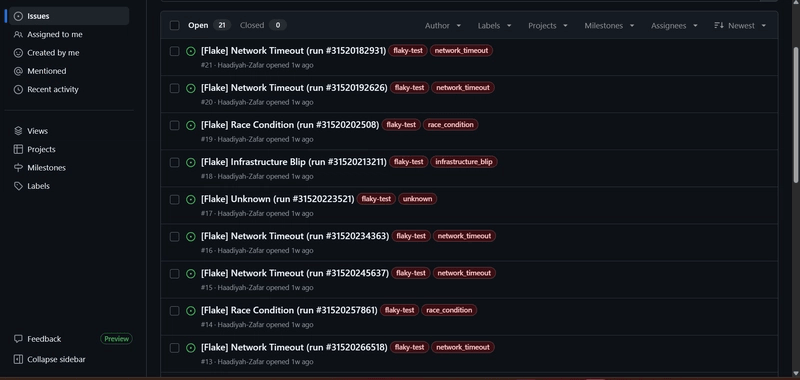Click the open-issue icon for issue #20
The width and height of the screenshot is (800, 380).
click(x=191, y=88)
